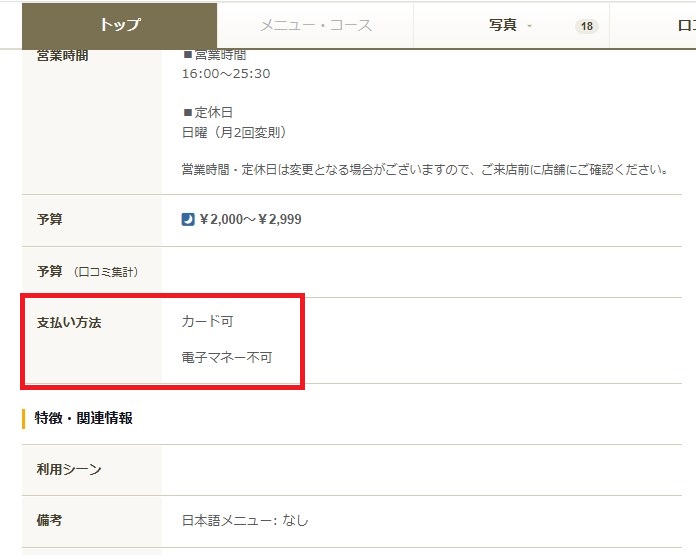Open the 写真 tab dropdown arrow

coord(529,26)
